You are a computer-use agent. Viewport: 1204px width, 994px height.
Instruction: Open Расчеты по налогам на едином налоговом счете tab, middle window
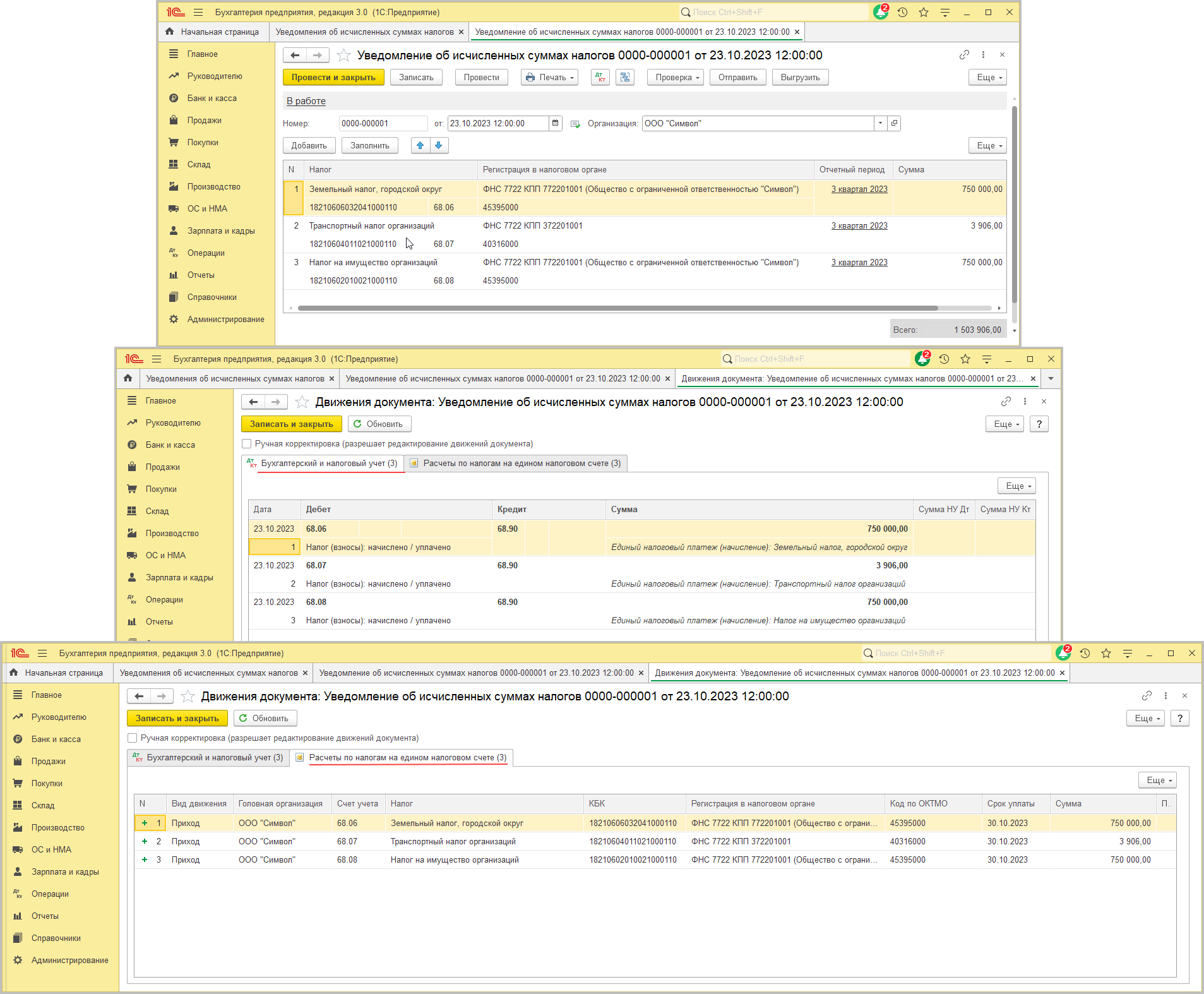click(x=516, y=464)
